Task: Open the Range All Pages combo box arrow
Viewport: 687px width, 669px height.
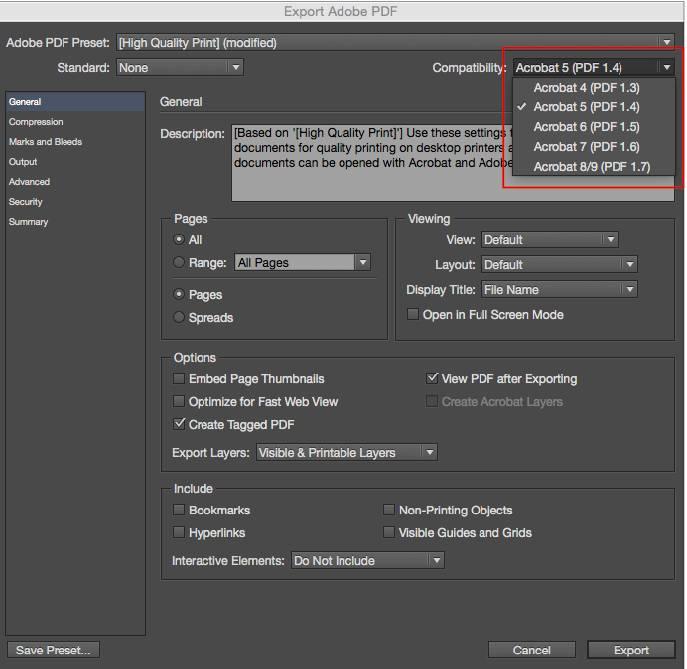Action: click(363, 262)
